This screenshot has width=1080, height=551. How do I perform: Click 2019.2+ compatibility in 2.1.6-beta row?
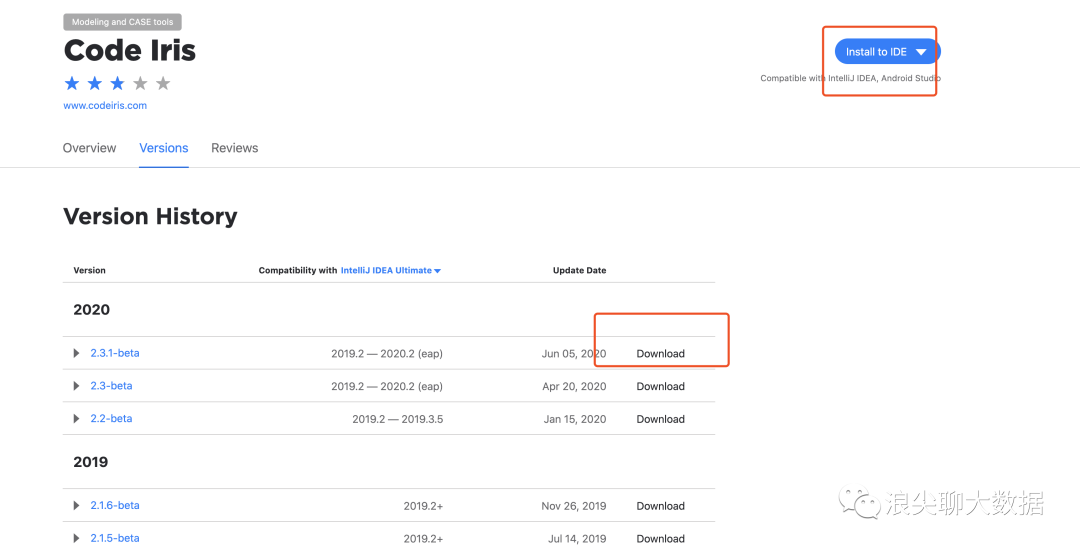click(x=424, y=506)
